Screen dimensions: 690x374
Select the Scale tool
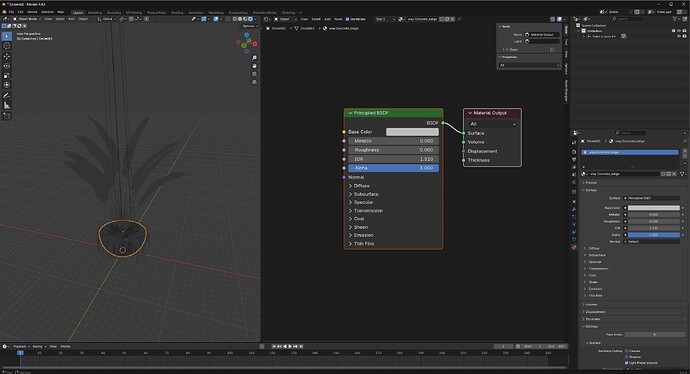[x=7, y=76]
